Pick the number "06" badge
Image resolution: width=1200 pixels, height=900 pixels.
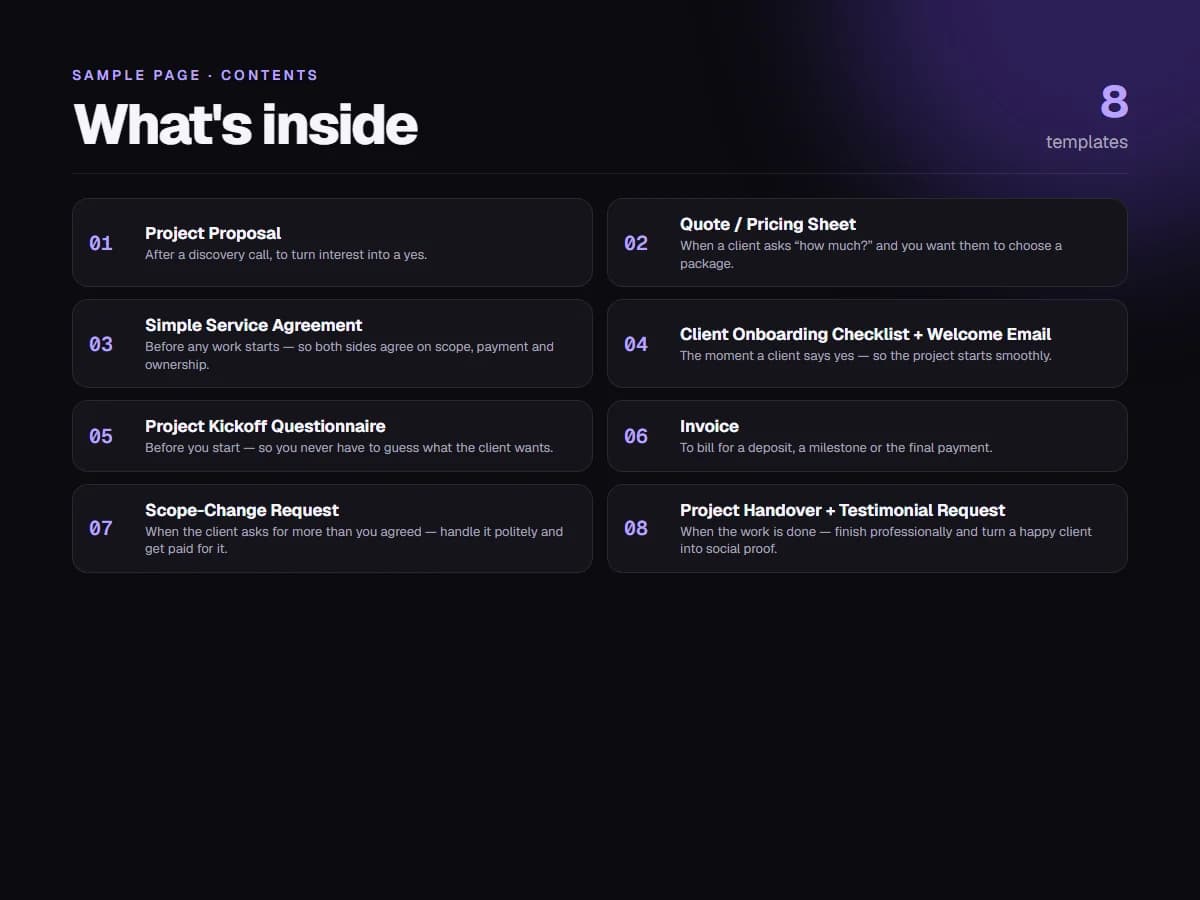coord(636,436)
